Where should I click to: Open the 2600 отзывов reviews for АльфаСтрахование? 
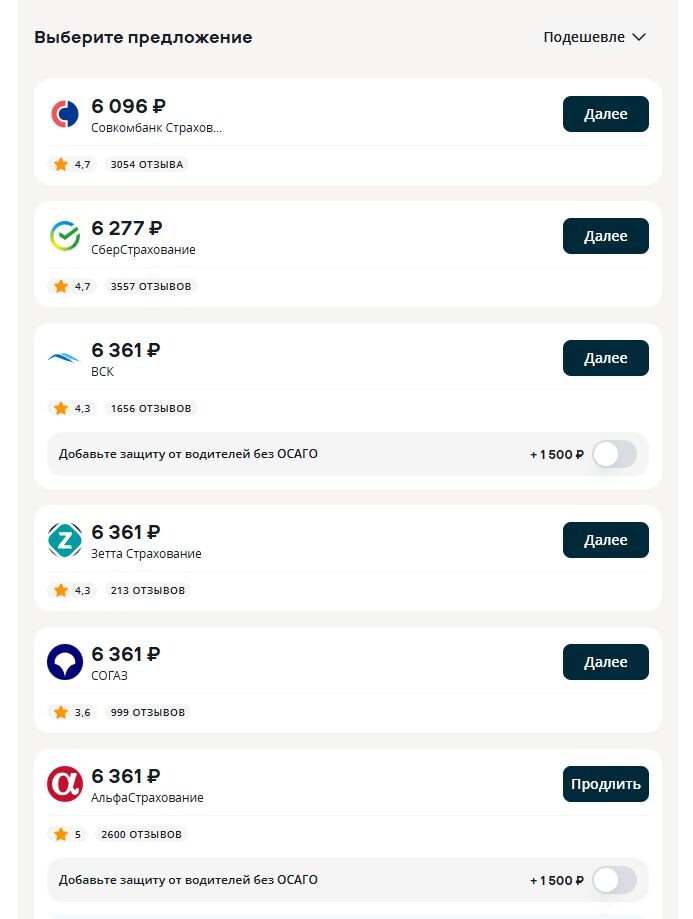coord(141,835)
